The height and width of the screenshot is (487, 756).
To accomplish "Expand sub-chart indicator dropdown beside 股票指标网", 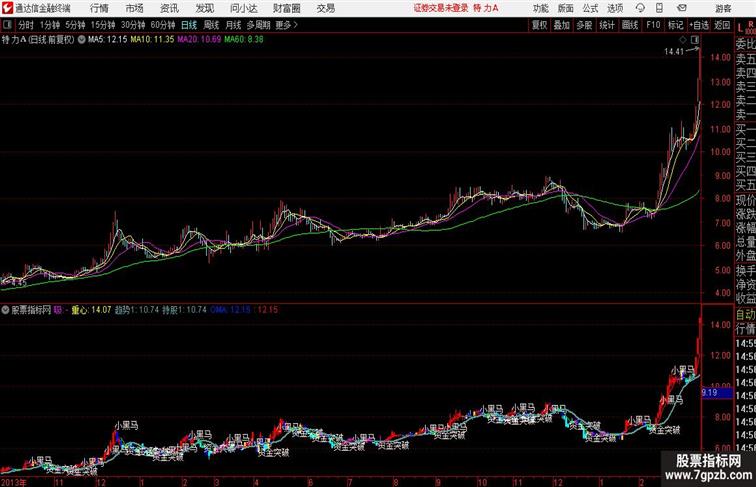I will (x=5, y=310).
